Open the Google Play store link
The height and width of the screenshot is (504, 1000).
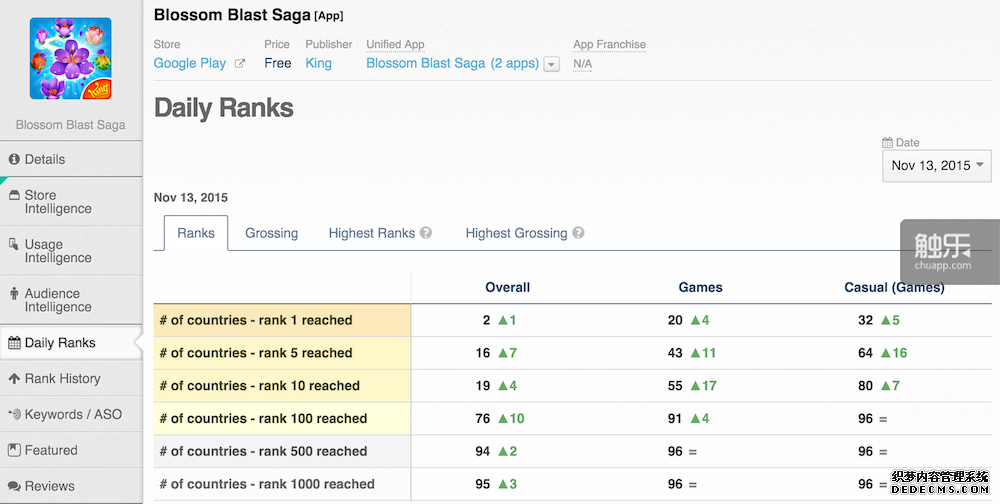pos(189,63)
